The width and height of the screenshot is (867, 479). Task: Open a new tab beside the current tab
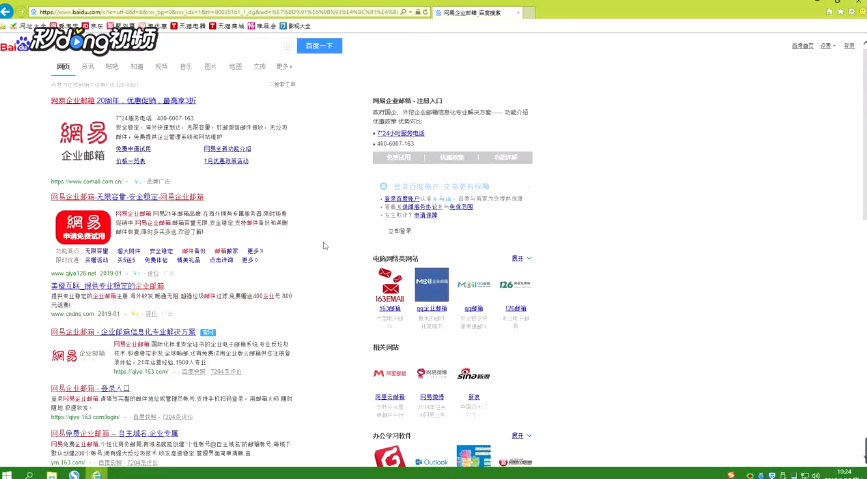pos(529,12)
